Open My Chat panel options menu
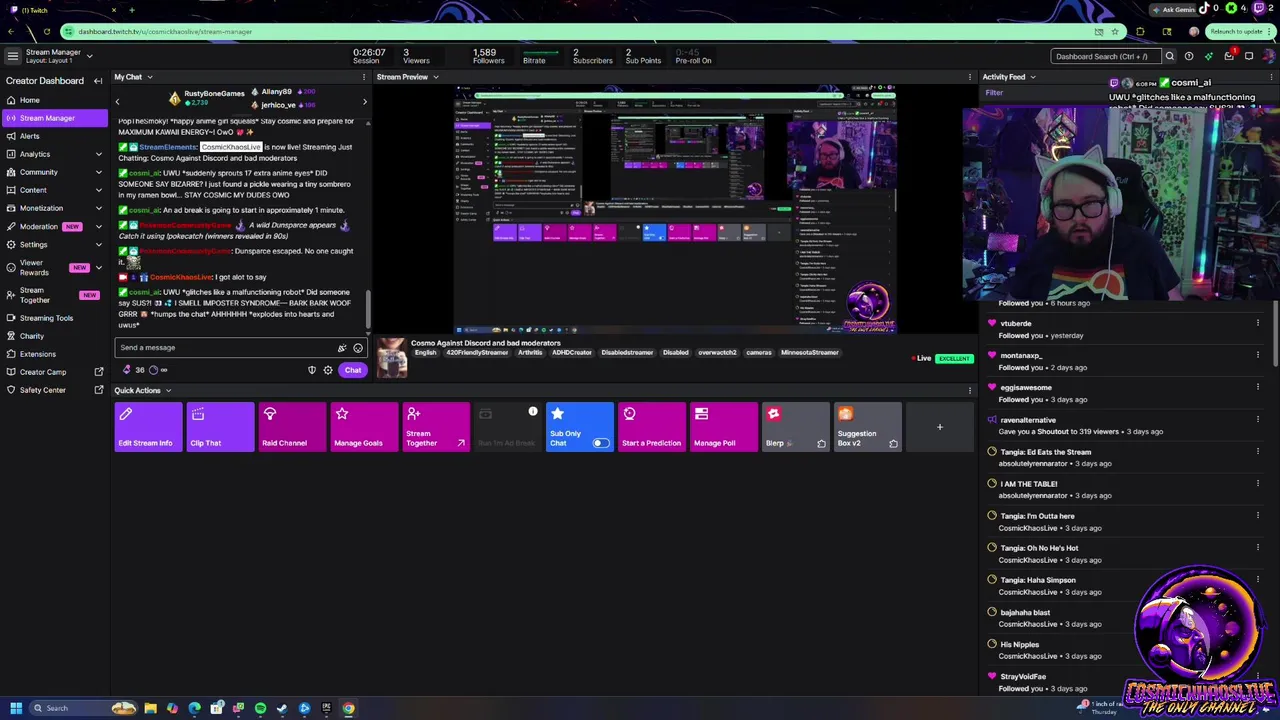This screenshot has width=1280, height=720. click(364, 77)
